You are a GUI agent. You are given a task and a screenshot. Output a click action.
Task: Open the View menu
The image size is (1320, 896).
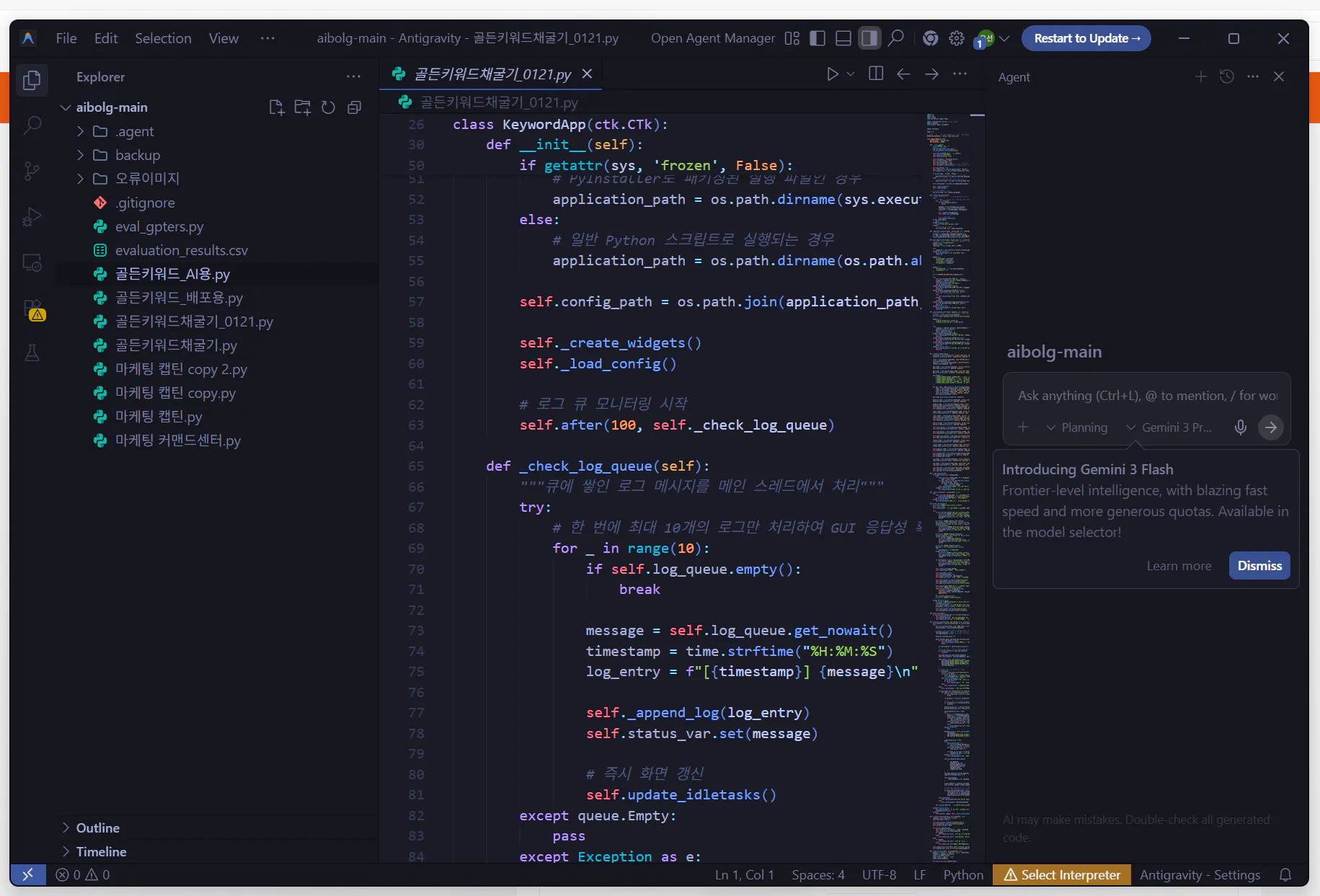point(223,38)
